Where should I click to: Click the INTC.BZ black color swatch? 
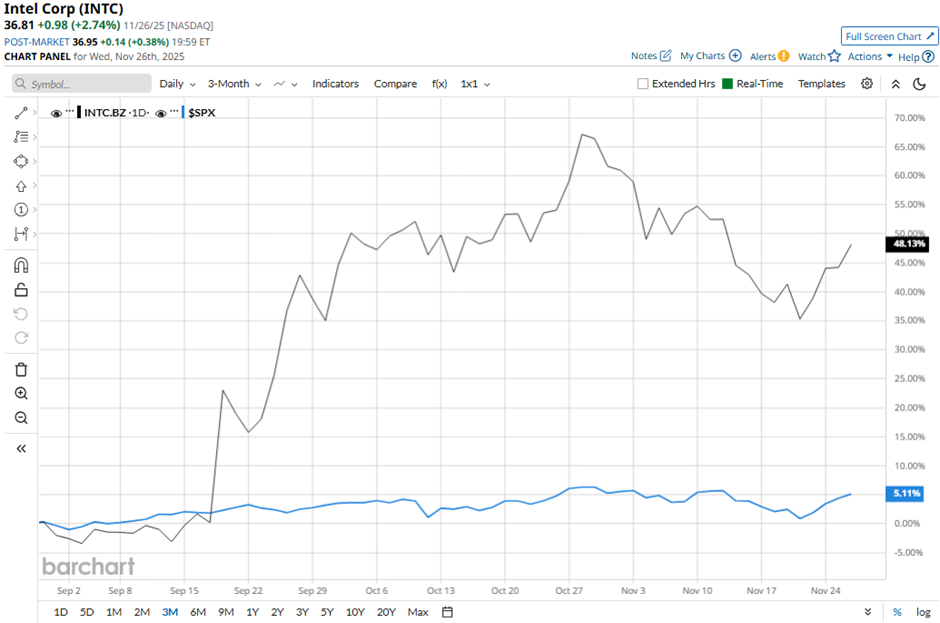[79, 113]
